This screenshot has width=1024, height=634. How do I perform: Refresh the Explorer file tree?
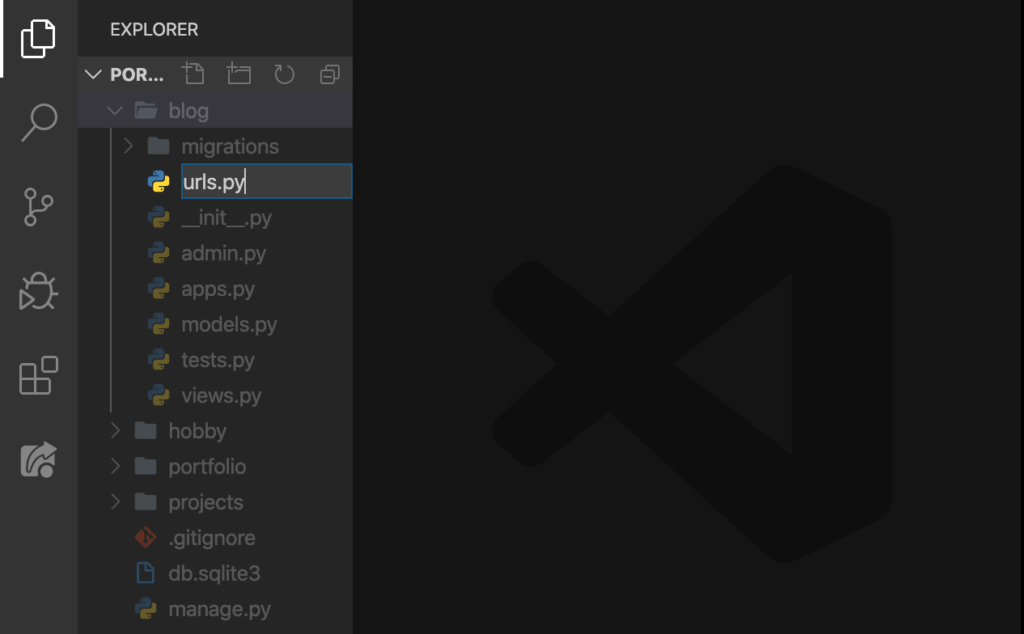pyautogui.click(x=284, y=74)
